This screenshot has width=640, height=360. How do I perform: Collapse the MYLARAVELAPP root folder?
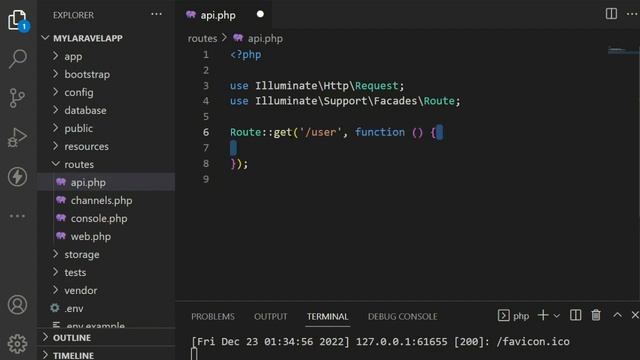pyautogui.click(x=87, y=38)
